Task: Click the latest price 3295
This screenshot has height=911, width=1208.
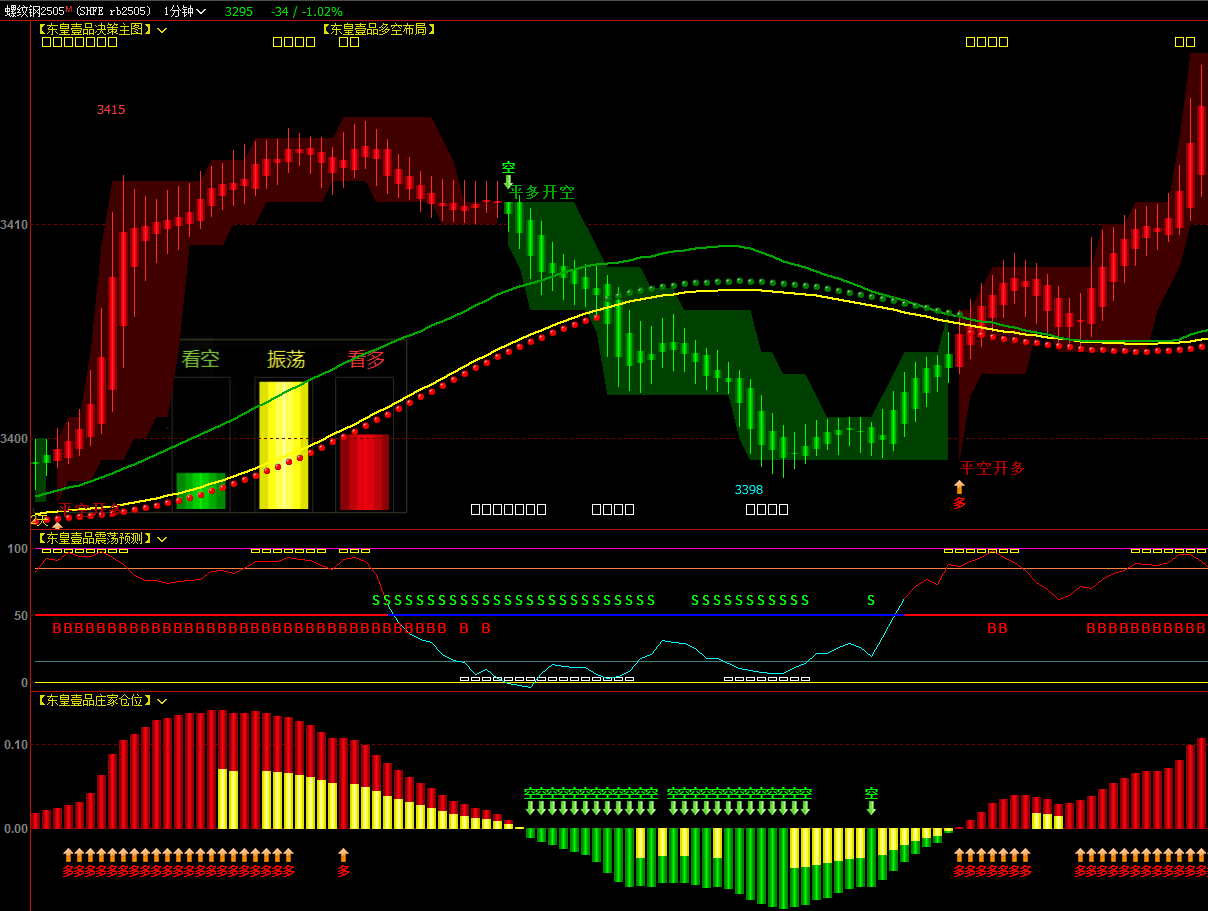Action: click(239, 11)
